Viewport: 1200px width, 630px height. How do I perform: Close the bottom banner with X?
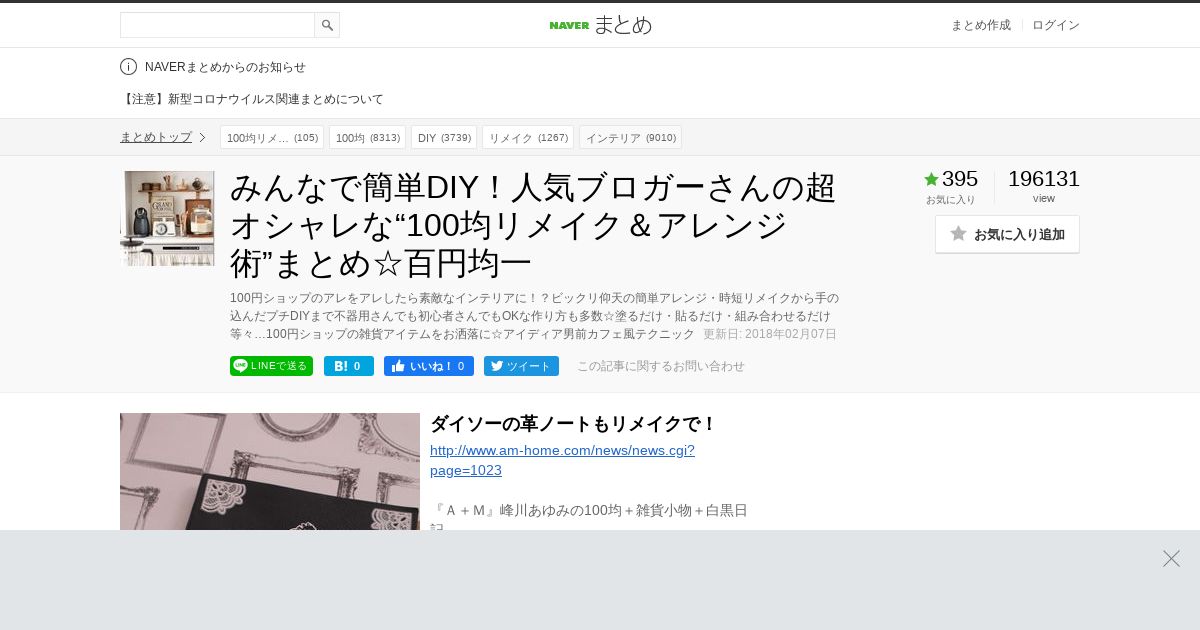(x=1171, y=558)
